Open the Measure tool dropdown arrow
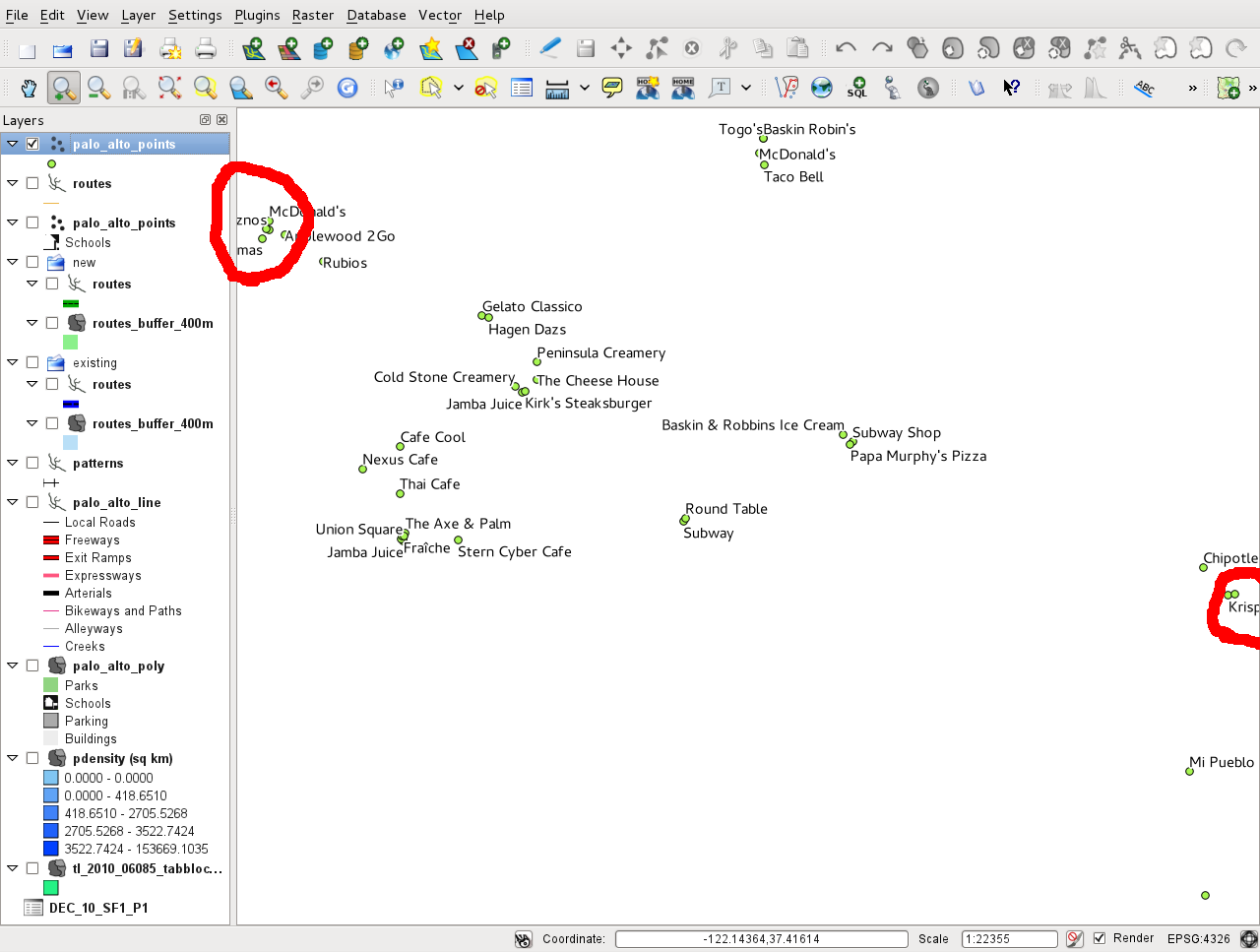The height and width of the screenshot is (952, 1260). (584, 89)
